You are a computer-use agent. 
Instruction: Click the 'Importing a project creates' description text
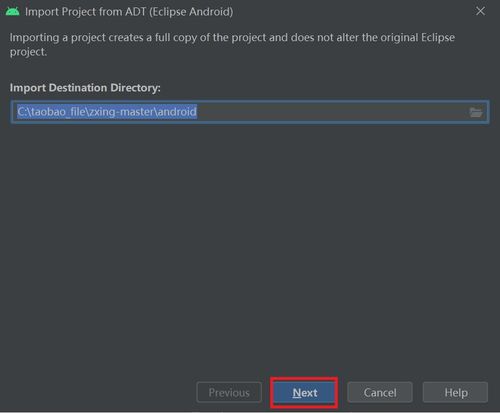(x=232, y=44)
